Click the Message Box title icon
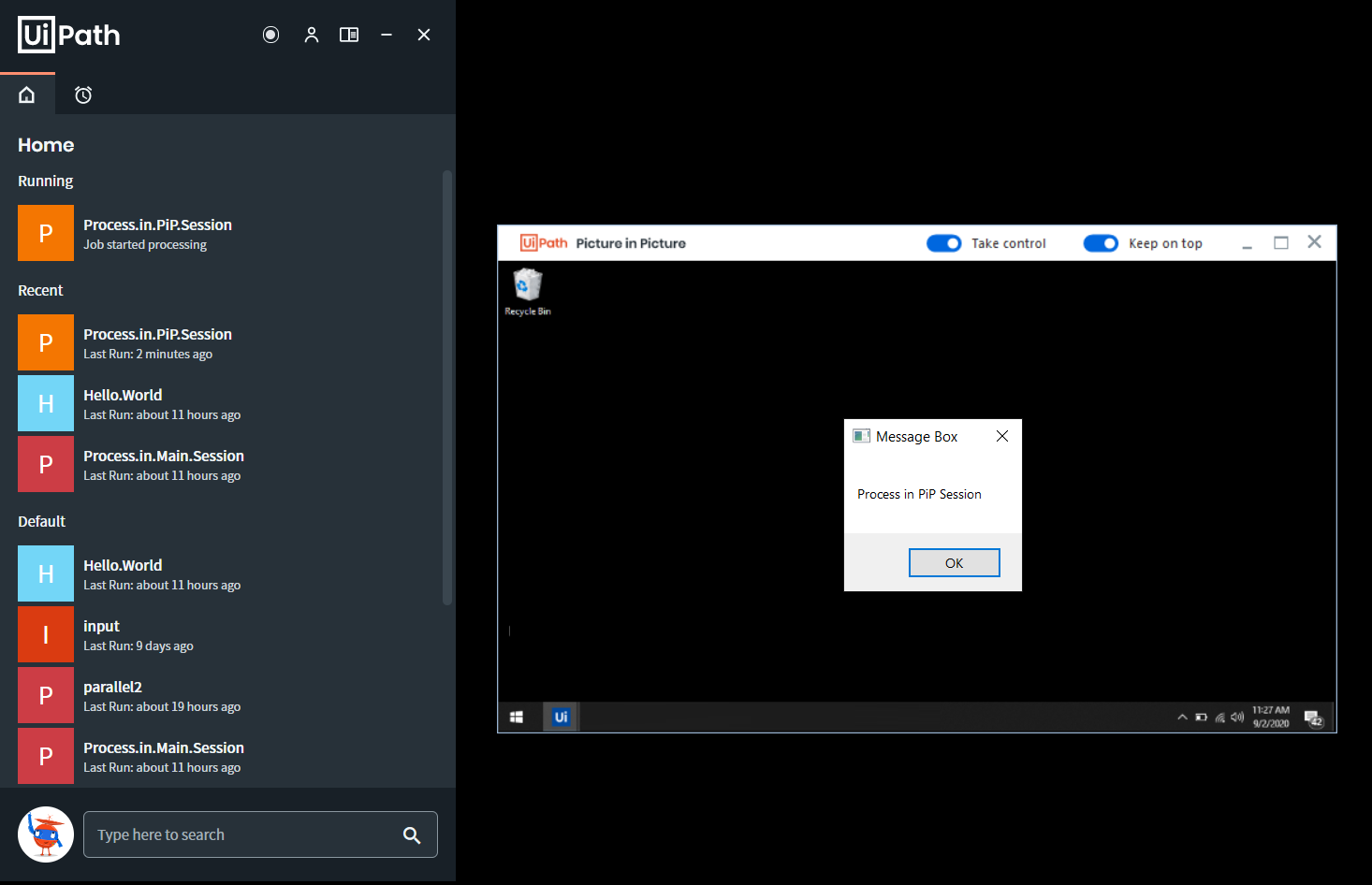The height and width of the screenshot is (885, 1372). [x=862, y=436]
